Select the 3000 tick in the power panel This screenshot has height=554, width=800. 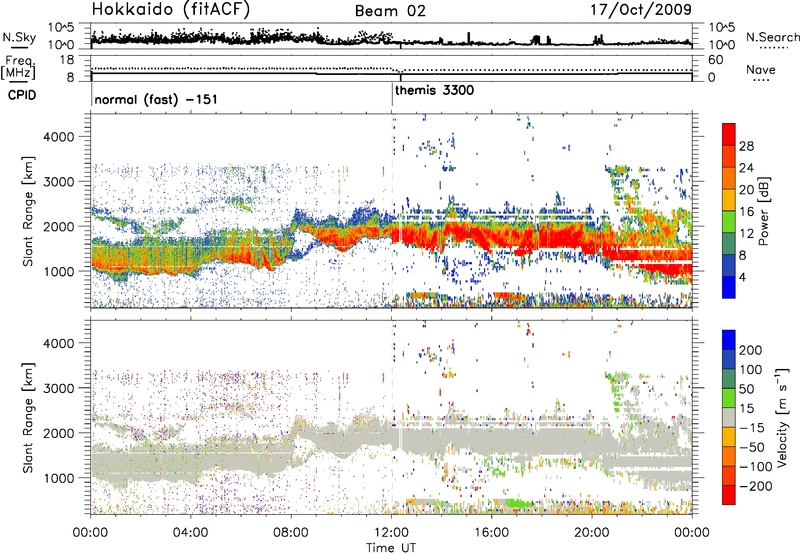coord(58,182)
